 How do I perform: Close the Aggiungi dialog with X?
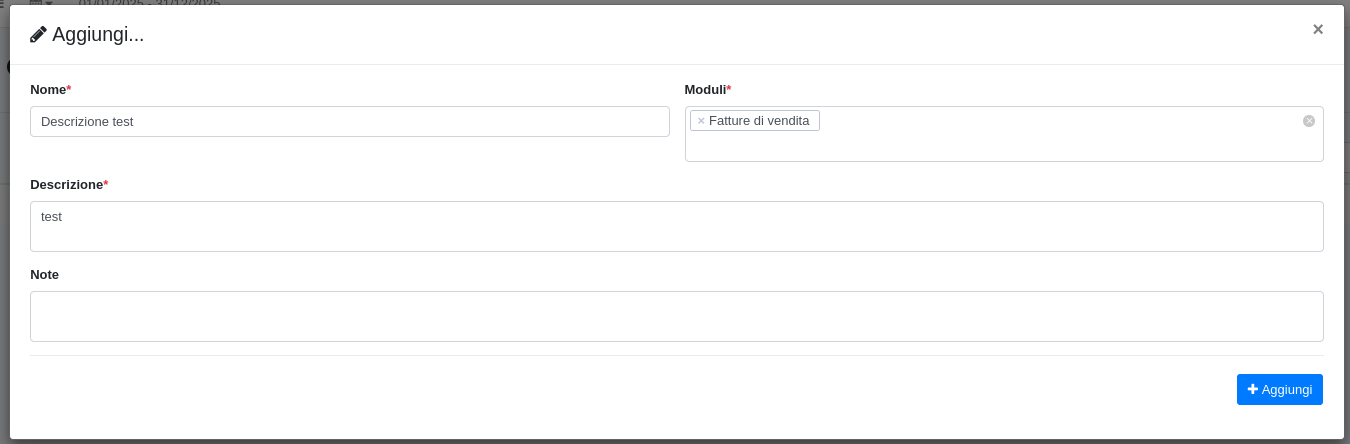click(1317, 29)
